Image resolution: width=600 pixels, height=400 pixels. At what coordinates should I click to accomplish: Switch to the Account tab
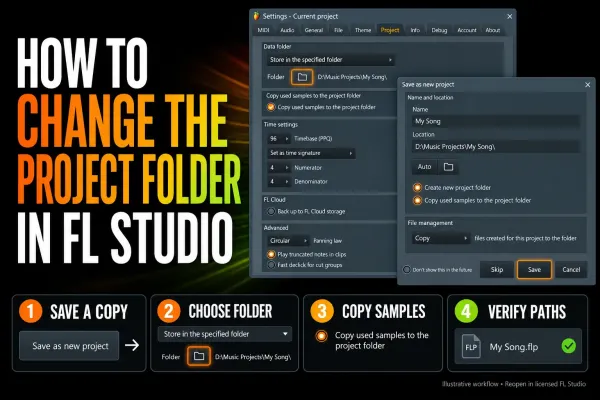467,30
